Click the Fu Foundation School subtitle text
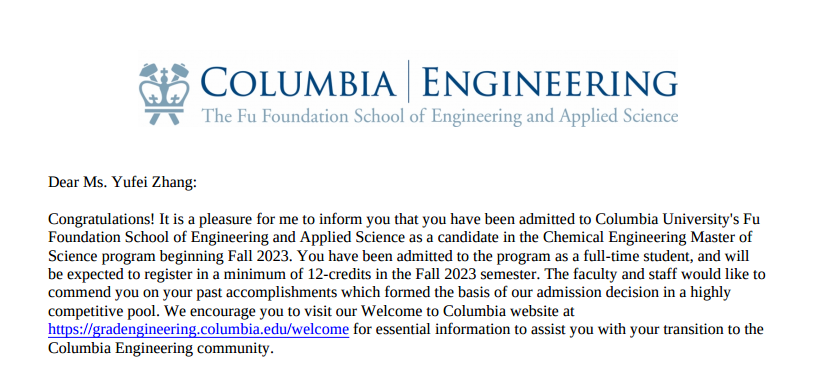 click(x=440, y=116)
